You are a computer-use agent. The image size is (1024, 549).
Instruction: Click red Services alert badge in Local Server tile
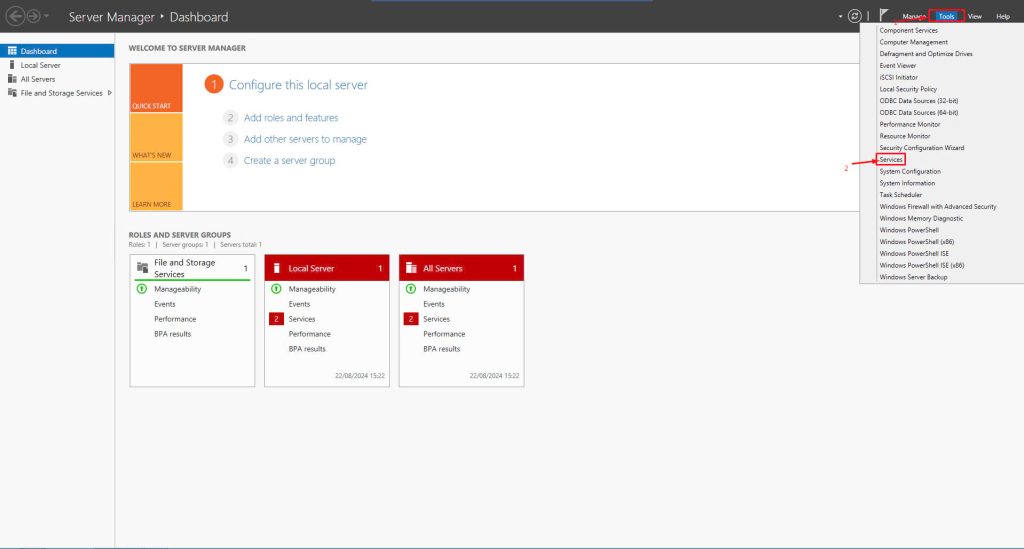click(276, 319)
